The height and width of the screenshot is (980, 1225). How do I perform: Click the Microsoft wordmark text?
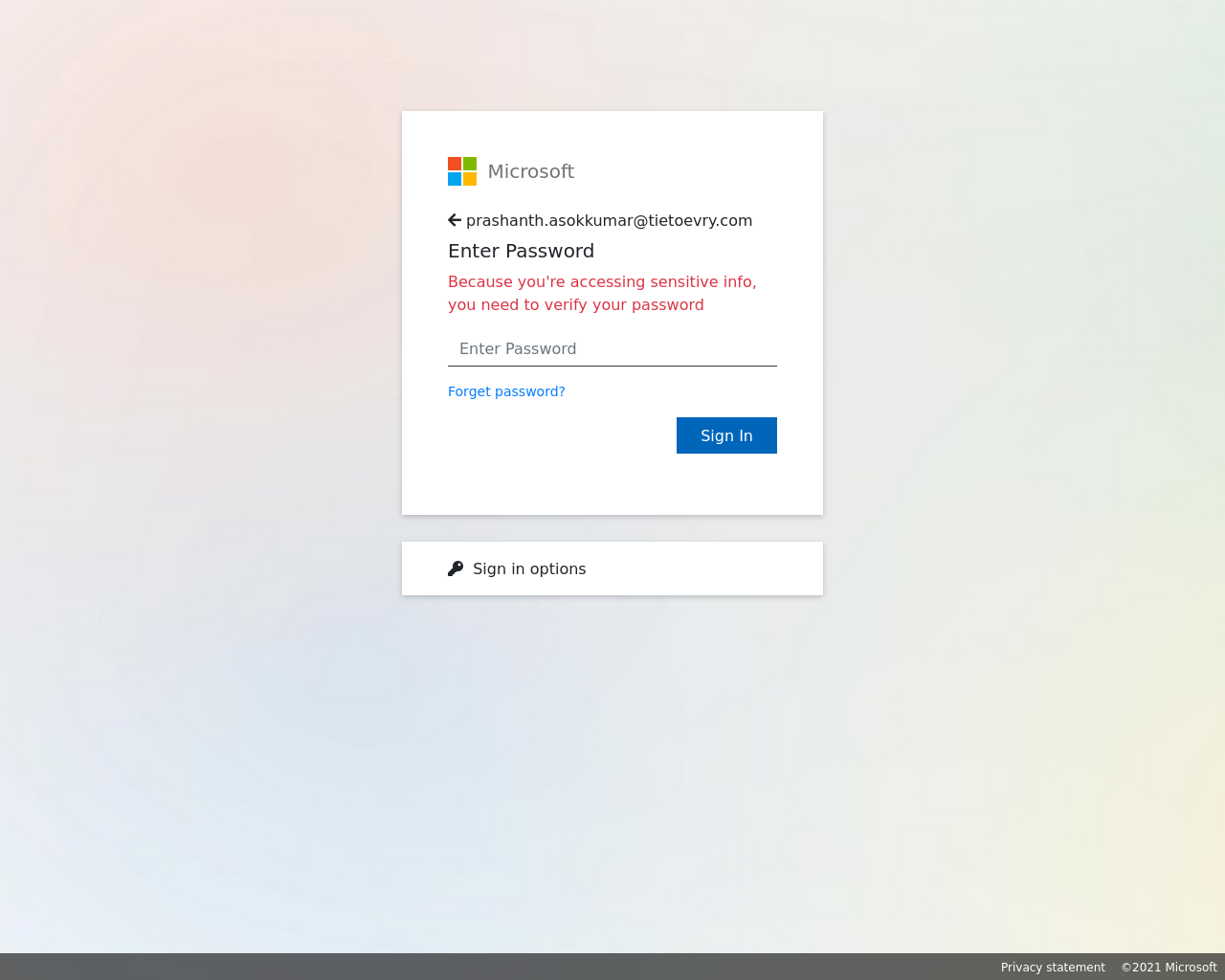530,171
